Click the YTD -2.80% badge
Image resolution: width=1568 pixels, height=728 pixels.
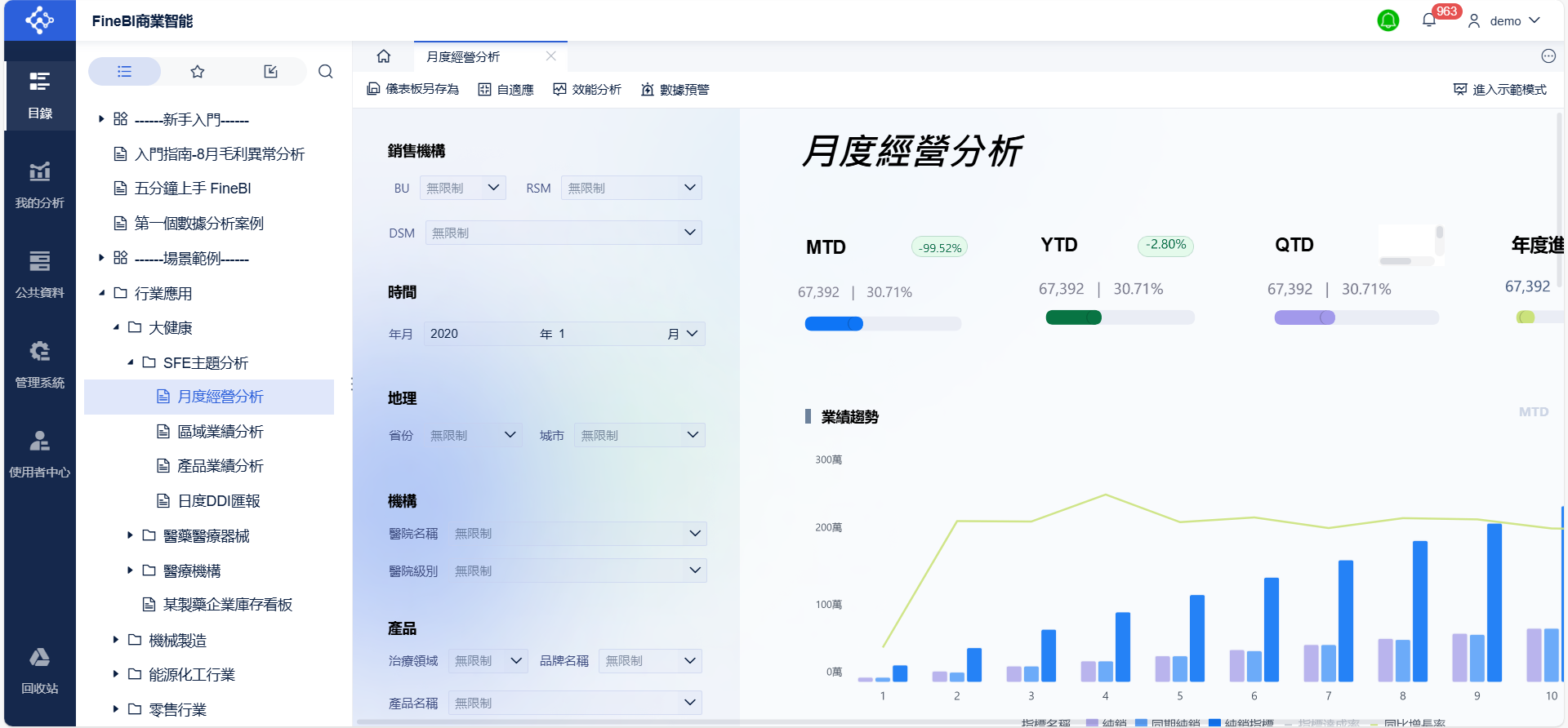pos(1165,245)
